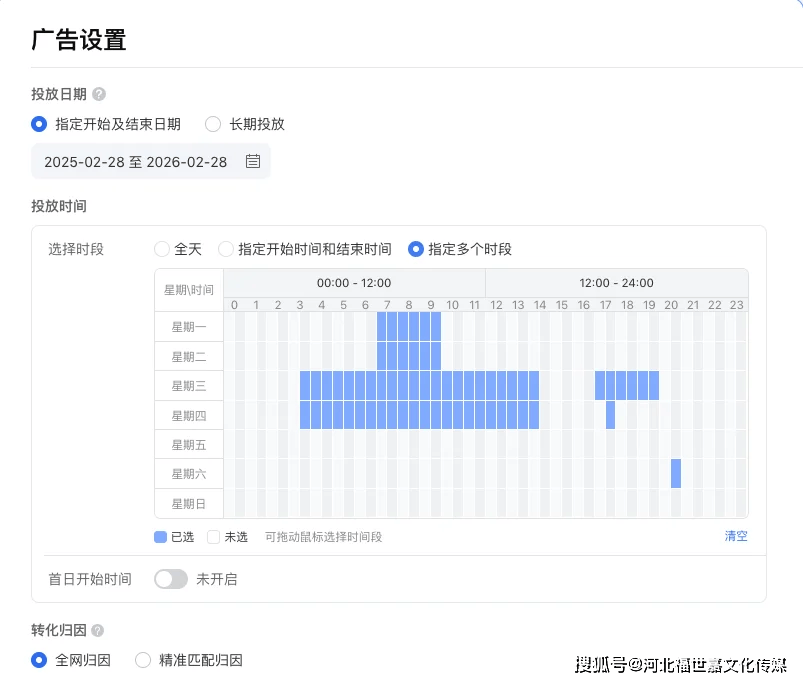
Task: Click the white 未选 legend swatch
Action: (x=213, y=537)
